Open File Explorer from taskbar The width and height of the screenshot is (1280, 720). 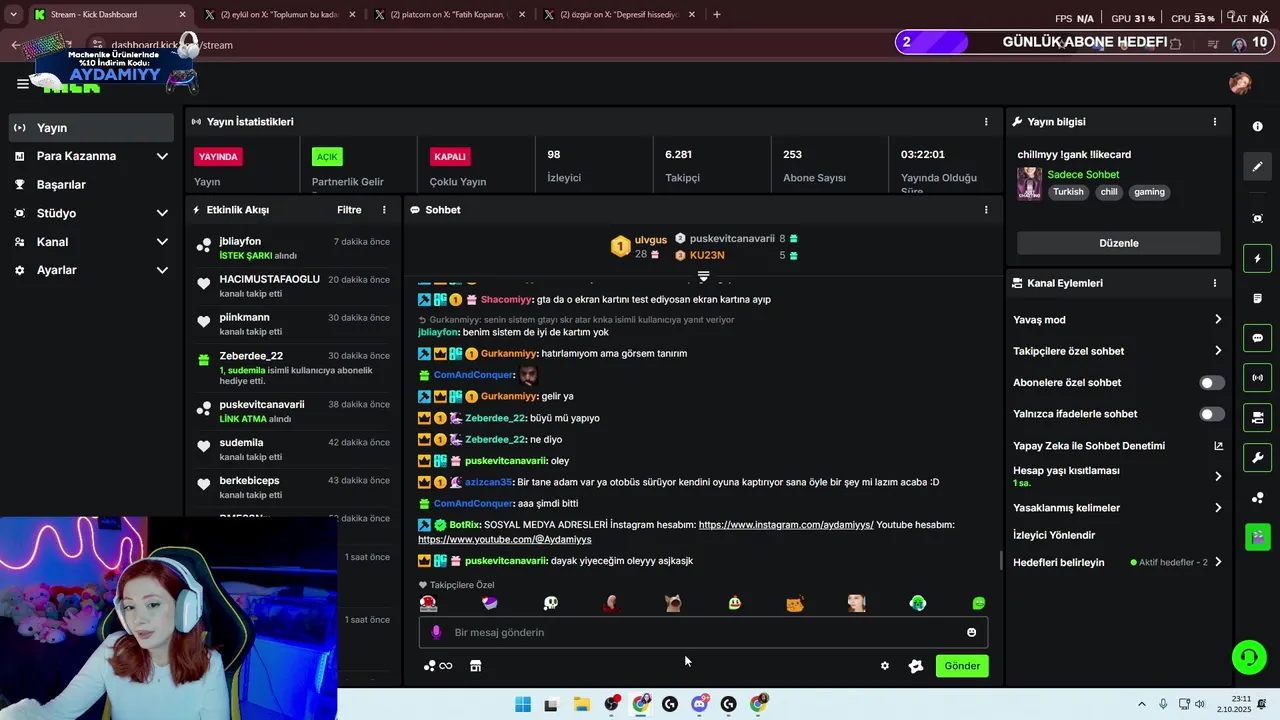click(582, 704)
